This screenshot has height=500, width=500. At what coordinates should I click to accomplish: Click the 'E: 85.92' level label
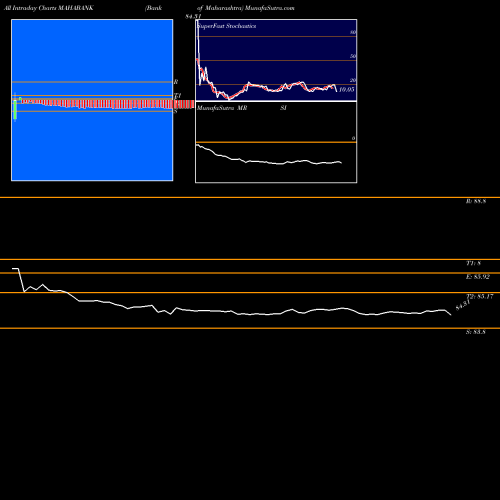pos(478,277)
